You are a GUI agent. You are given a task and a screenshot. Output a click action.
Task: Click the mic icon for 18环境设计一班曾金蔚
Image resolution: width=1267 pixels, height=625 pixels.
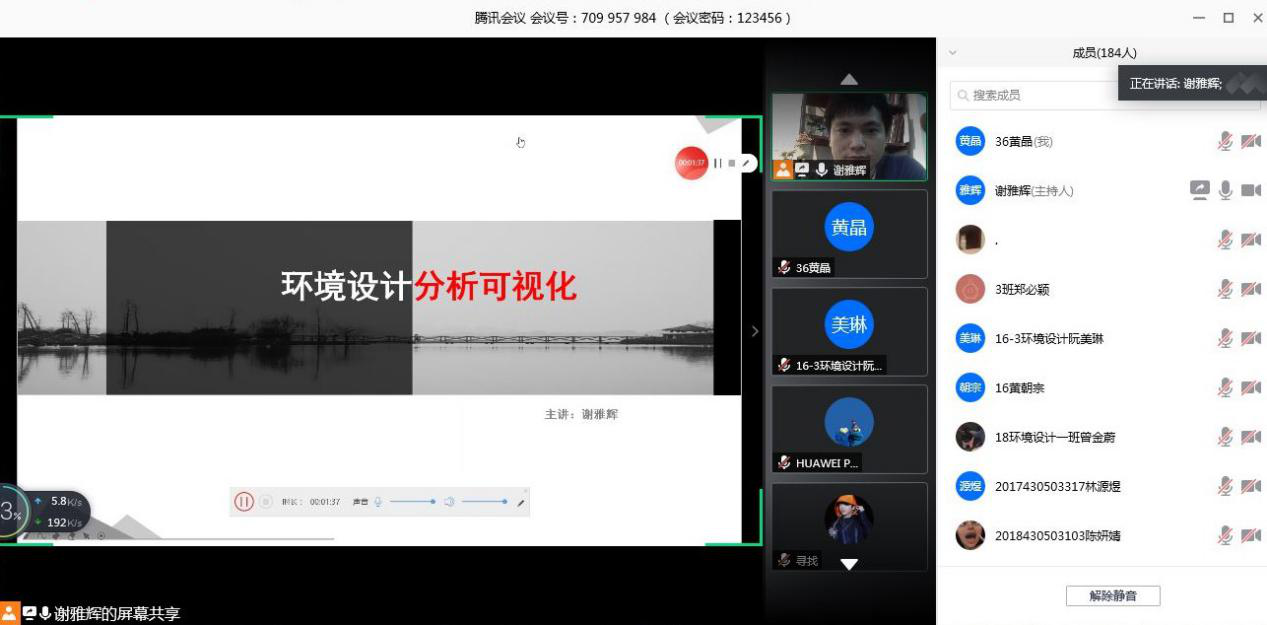[x=1225, y=436]
